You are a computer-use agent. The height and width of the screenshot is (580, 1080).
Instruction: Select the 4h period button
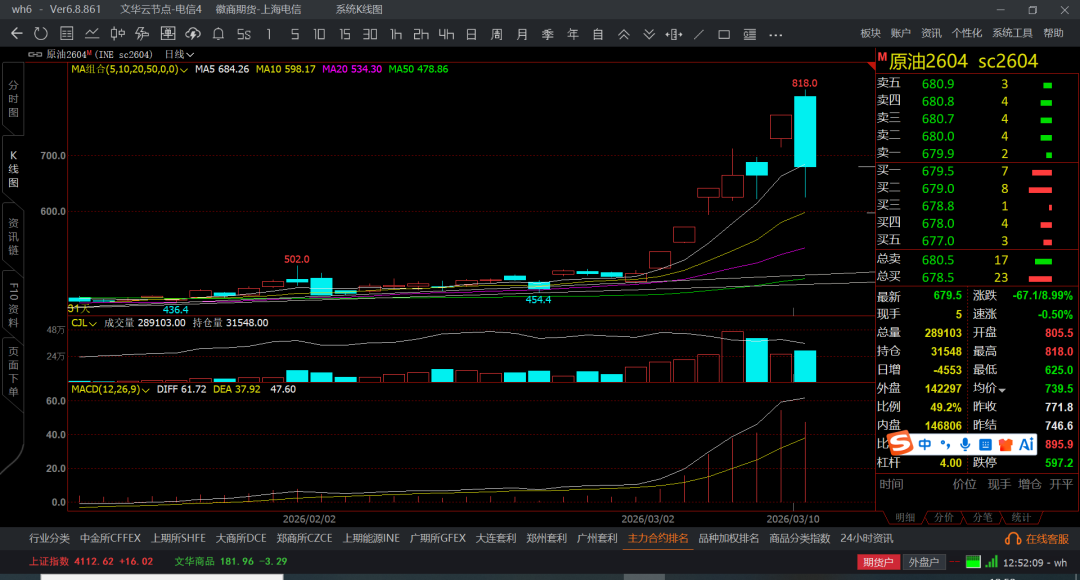(x=446, y=34)
